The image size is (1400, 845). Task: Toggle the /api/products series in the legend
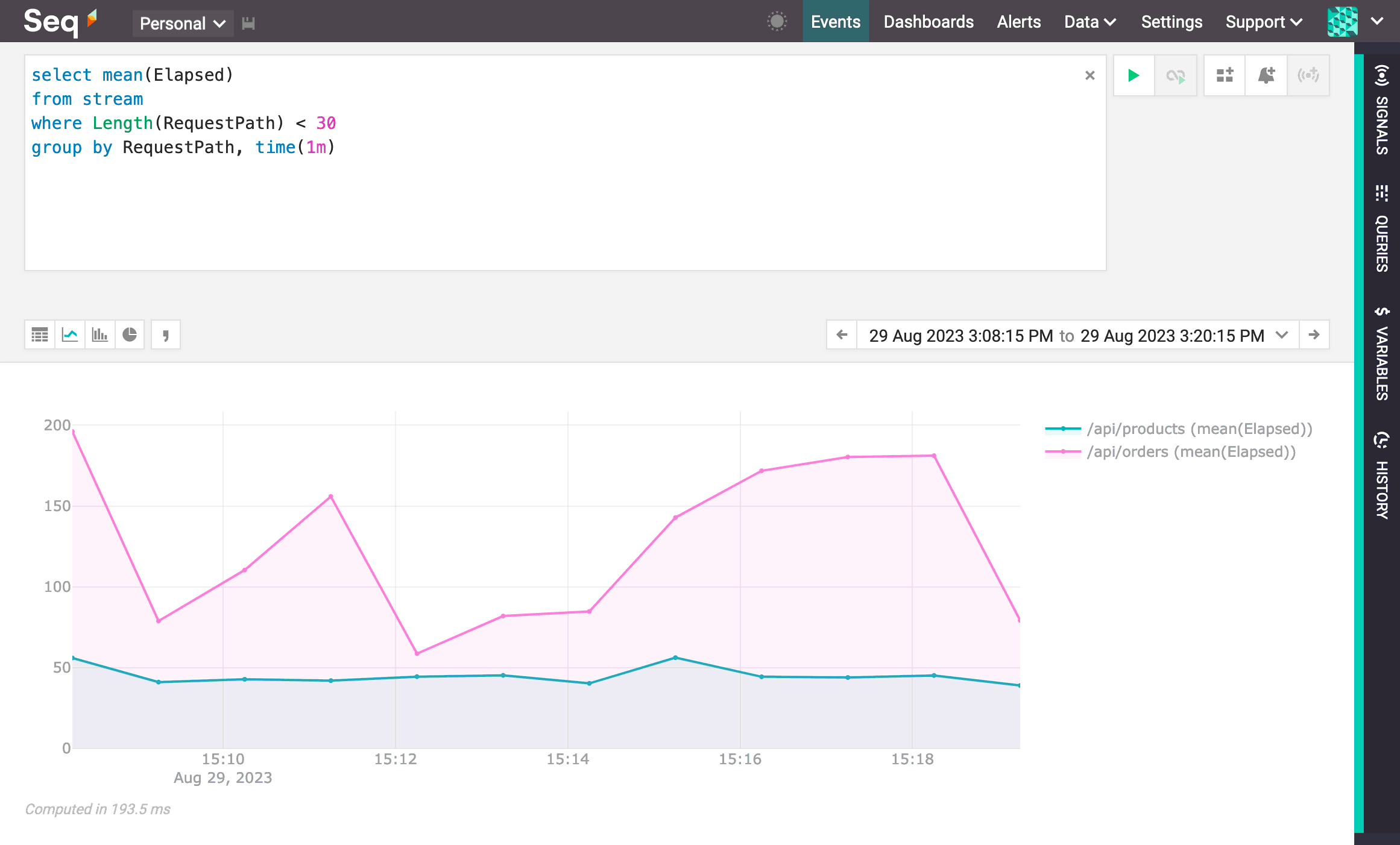coord(1179,429)
